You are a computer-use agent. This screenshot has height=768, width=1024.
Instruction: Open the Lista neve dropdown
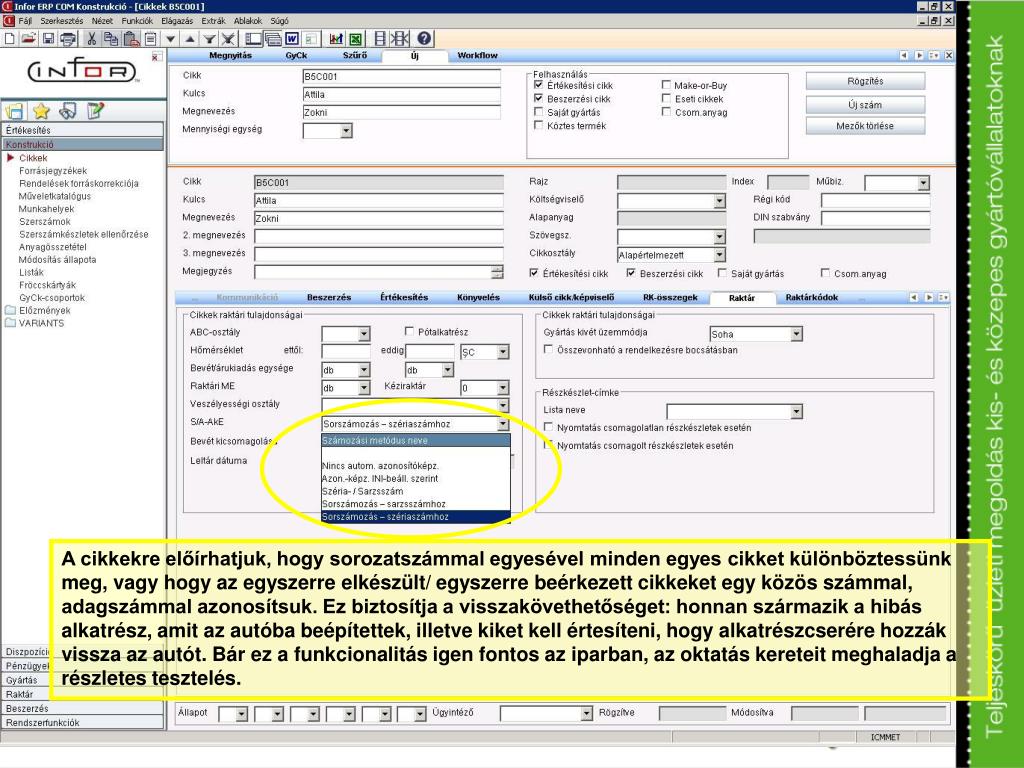796,411
